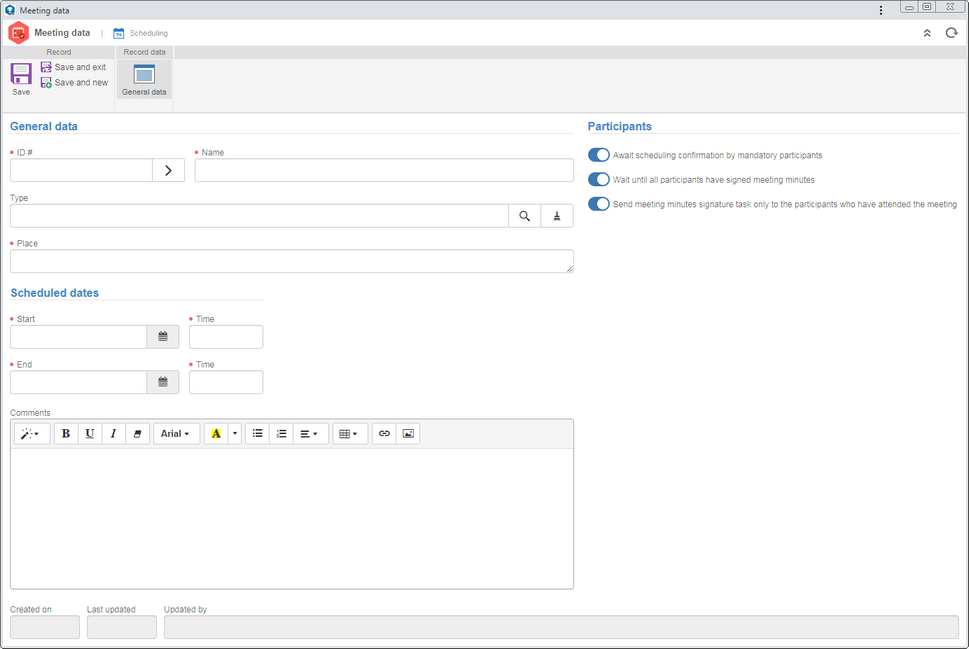969x649 pixels.
Task: Click into the Type input field
Action: click(x=259, y=216)
